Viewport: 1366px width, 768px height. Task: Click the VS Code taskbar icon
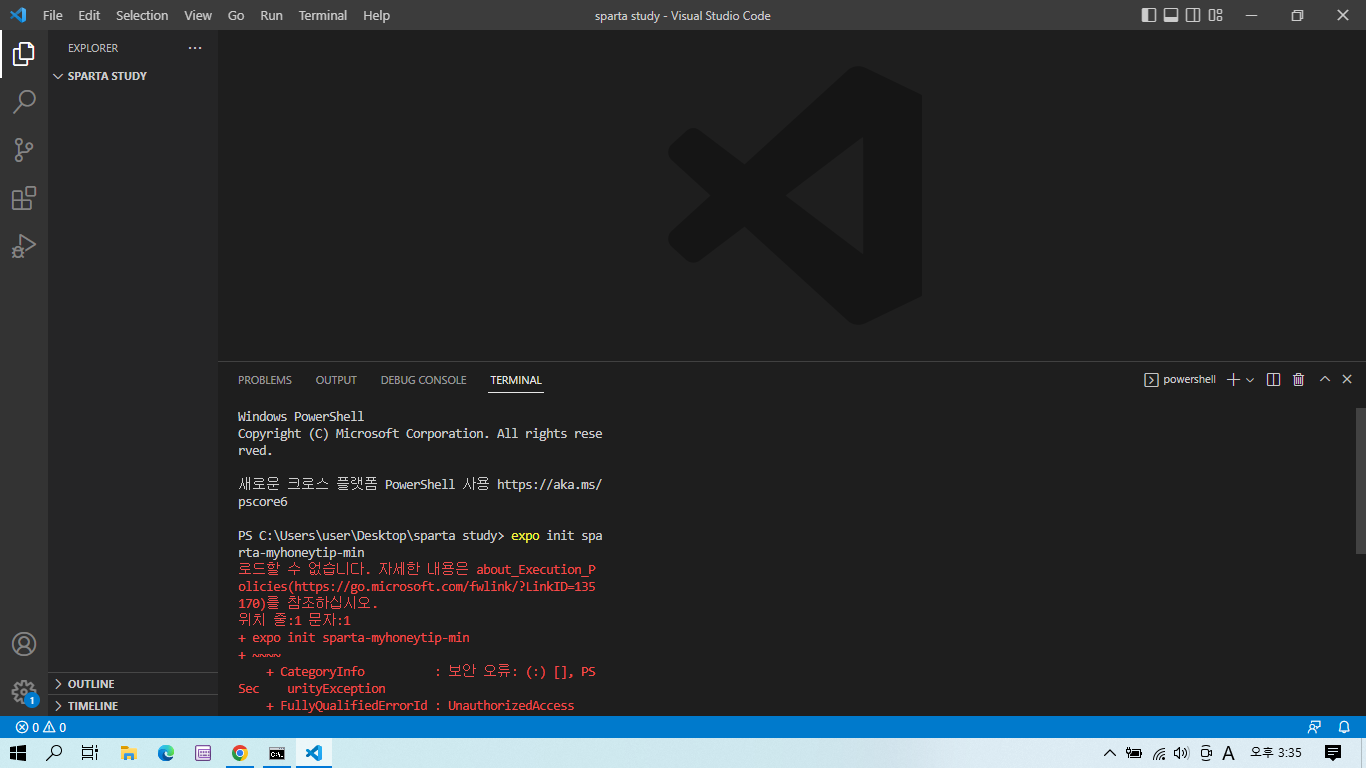tap(314, 753)
